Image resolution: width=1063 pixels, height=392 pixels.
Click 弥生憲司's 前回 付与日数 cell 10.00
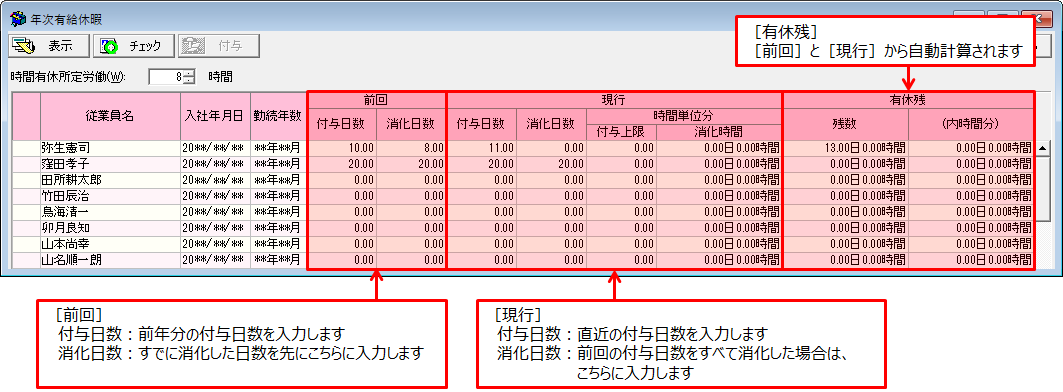[342, 147]
